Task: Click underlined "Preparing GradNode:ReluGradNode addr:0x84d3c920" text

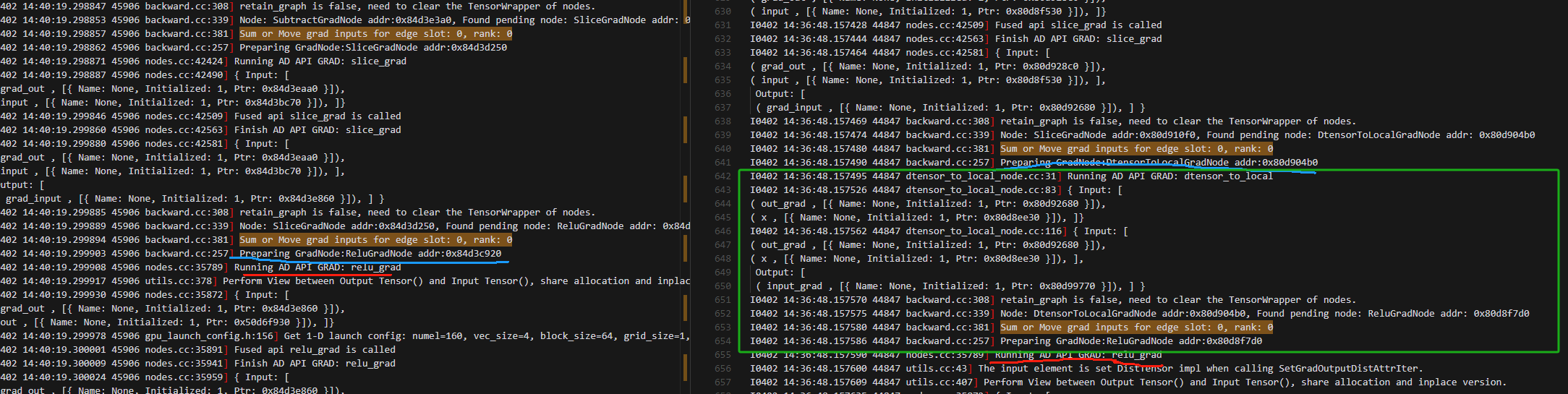Action: tap(370, 254)
